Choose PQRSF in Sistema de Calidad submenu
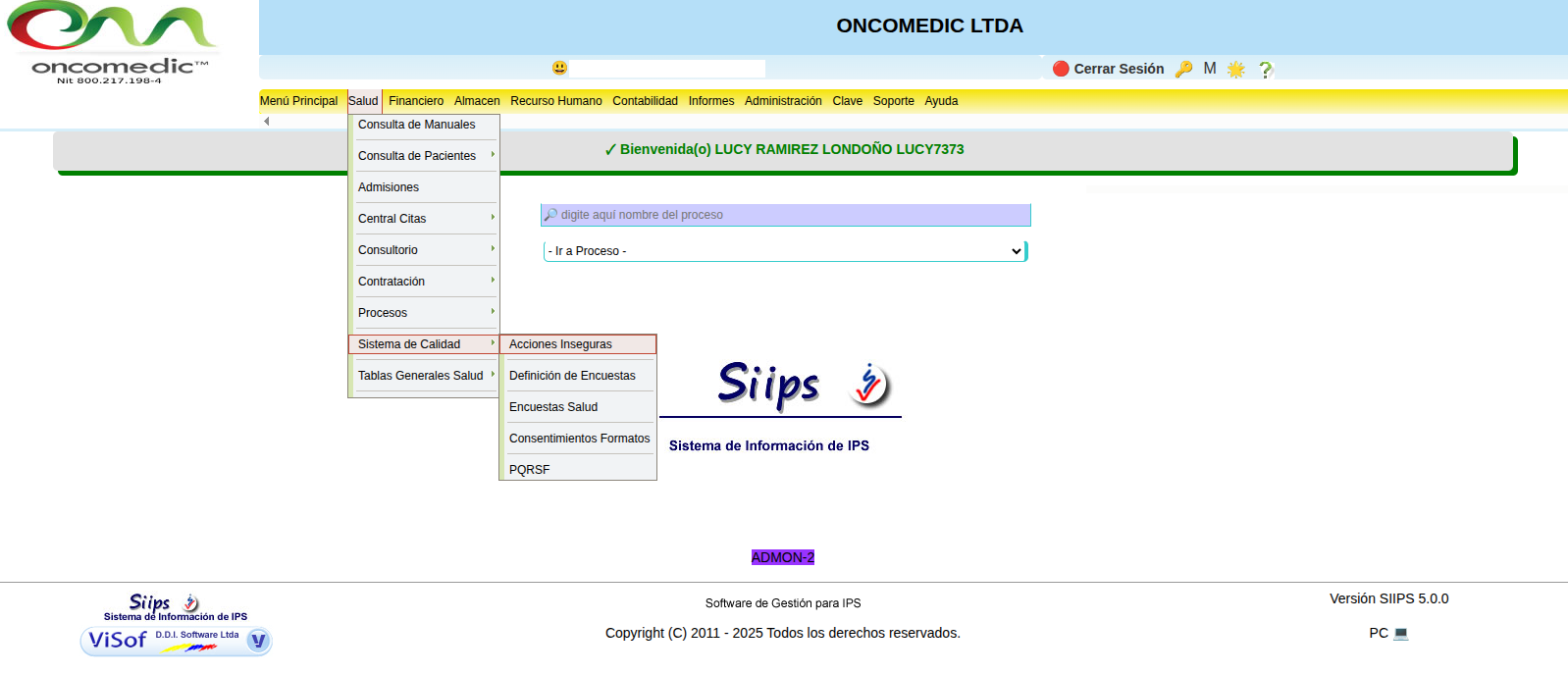 pos(530,470)
